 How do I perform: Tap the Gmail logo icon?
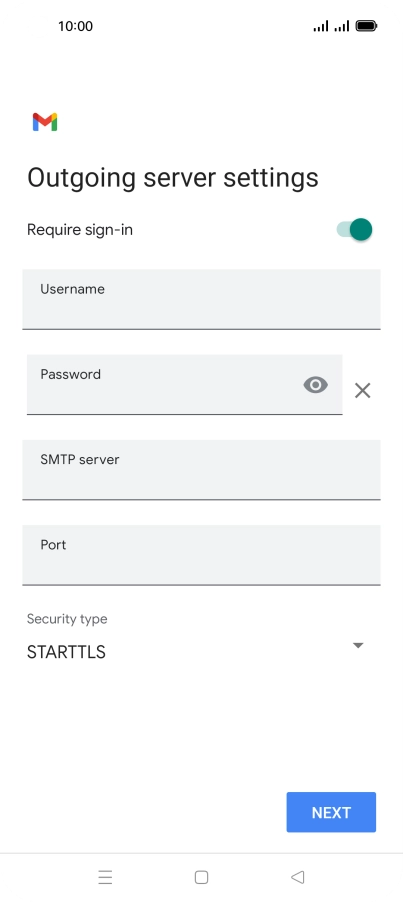(x=45, y=122)
